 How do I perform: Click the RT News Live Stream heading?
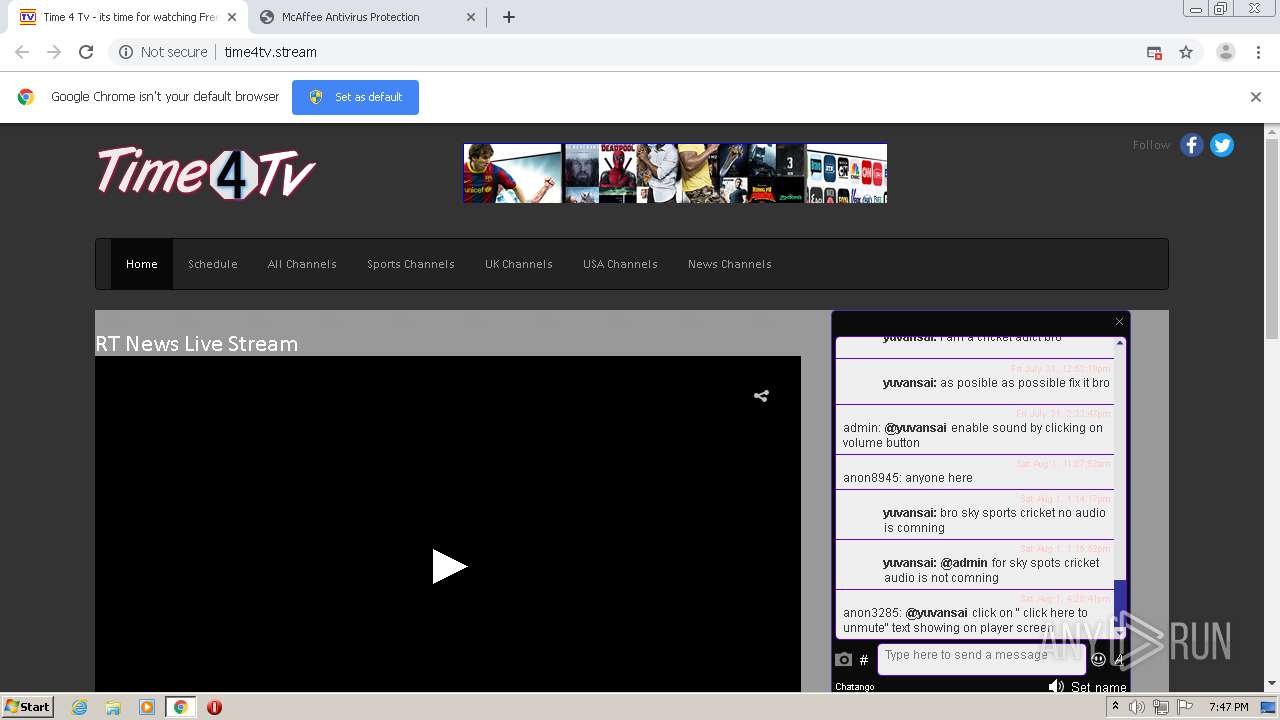click(x=197, y=343)
